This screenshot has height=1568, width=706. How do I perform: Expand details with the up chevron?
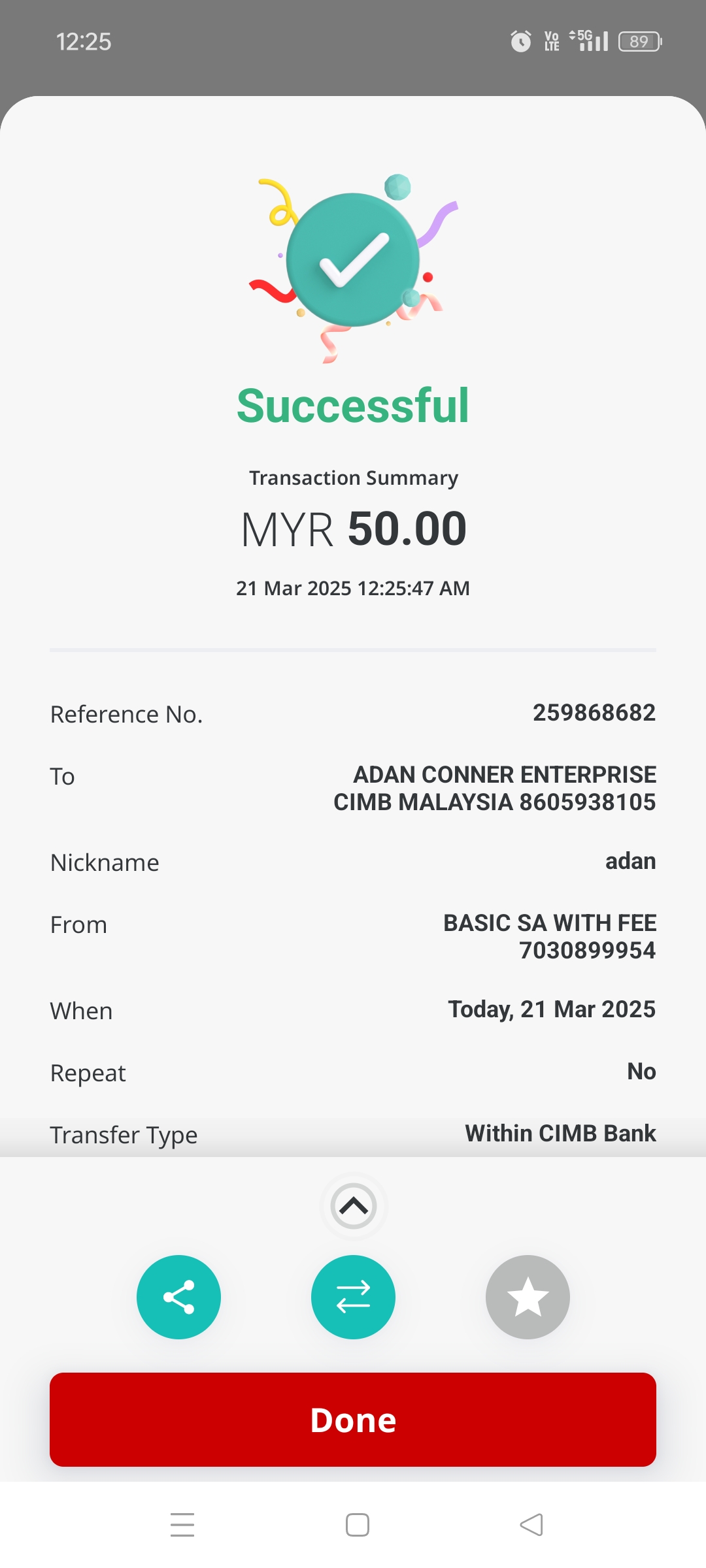click(x=353, y=1205)
